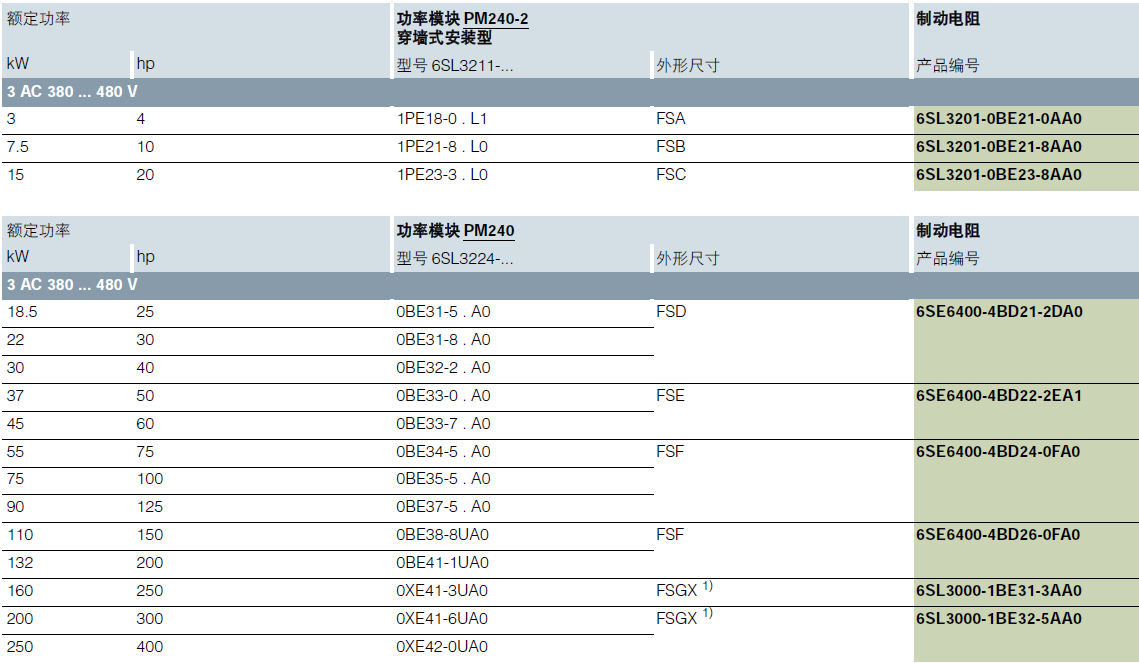Click the PM240-2 power module heading
This screenshot has width=1139, height=663.
[x=462, y=19]
